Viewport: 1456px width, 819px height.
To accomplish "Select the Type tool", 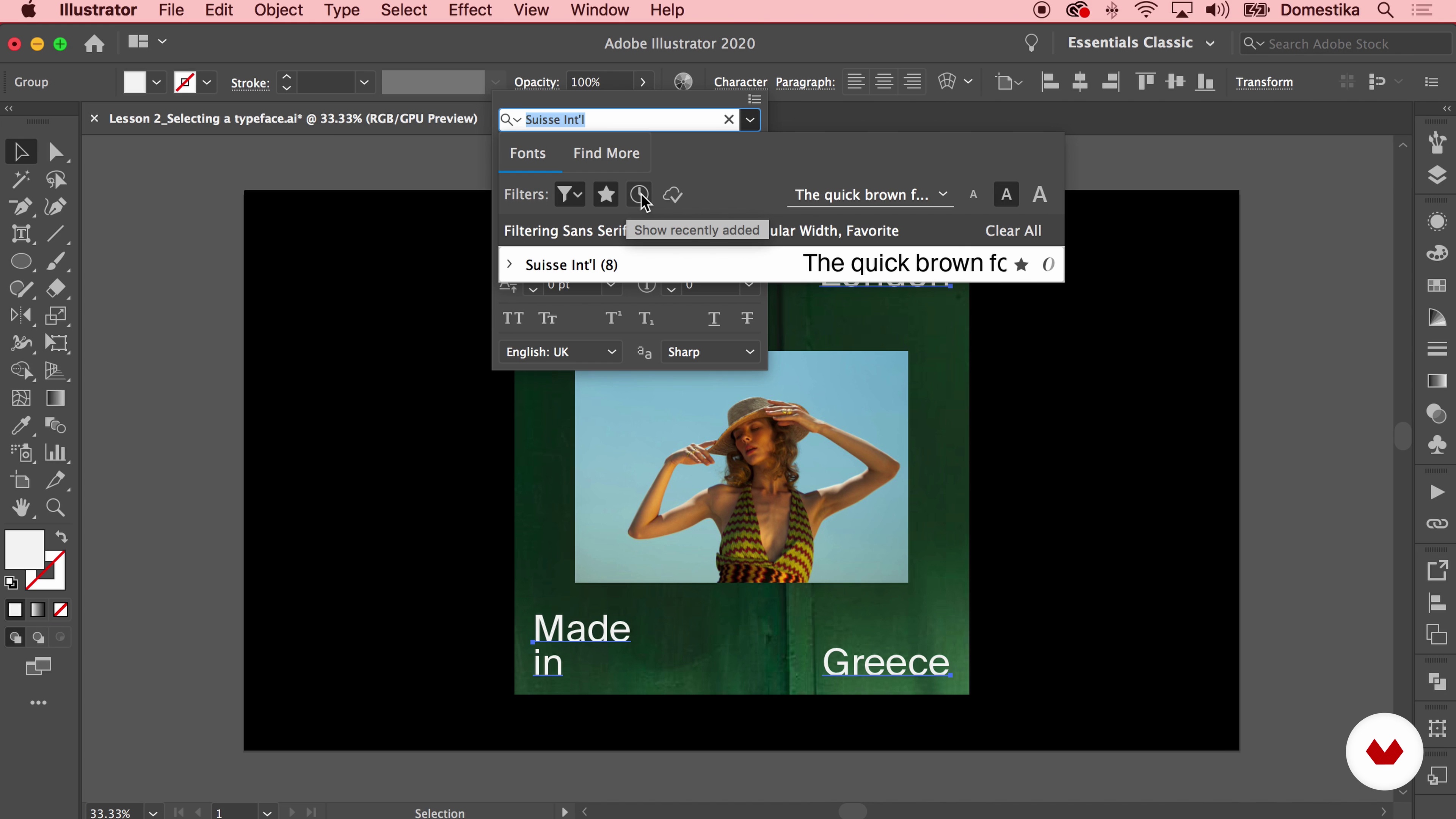I will [x=21, y=234].
